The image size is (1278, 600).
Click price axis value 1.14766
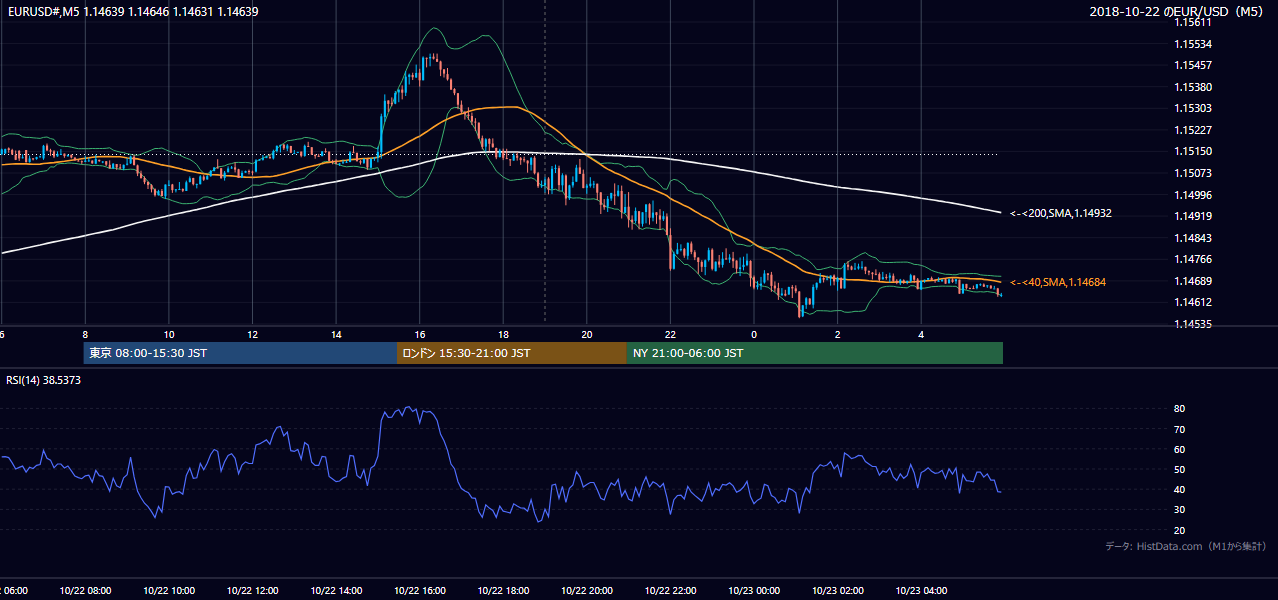coord(1193,259)
